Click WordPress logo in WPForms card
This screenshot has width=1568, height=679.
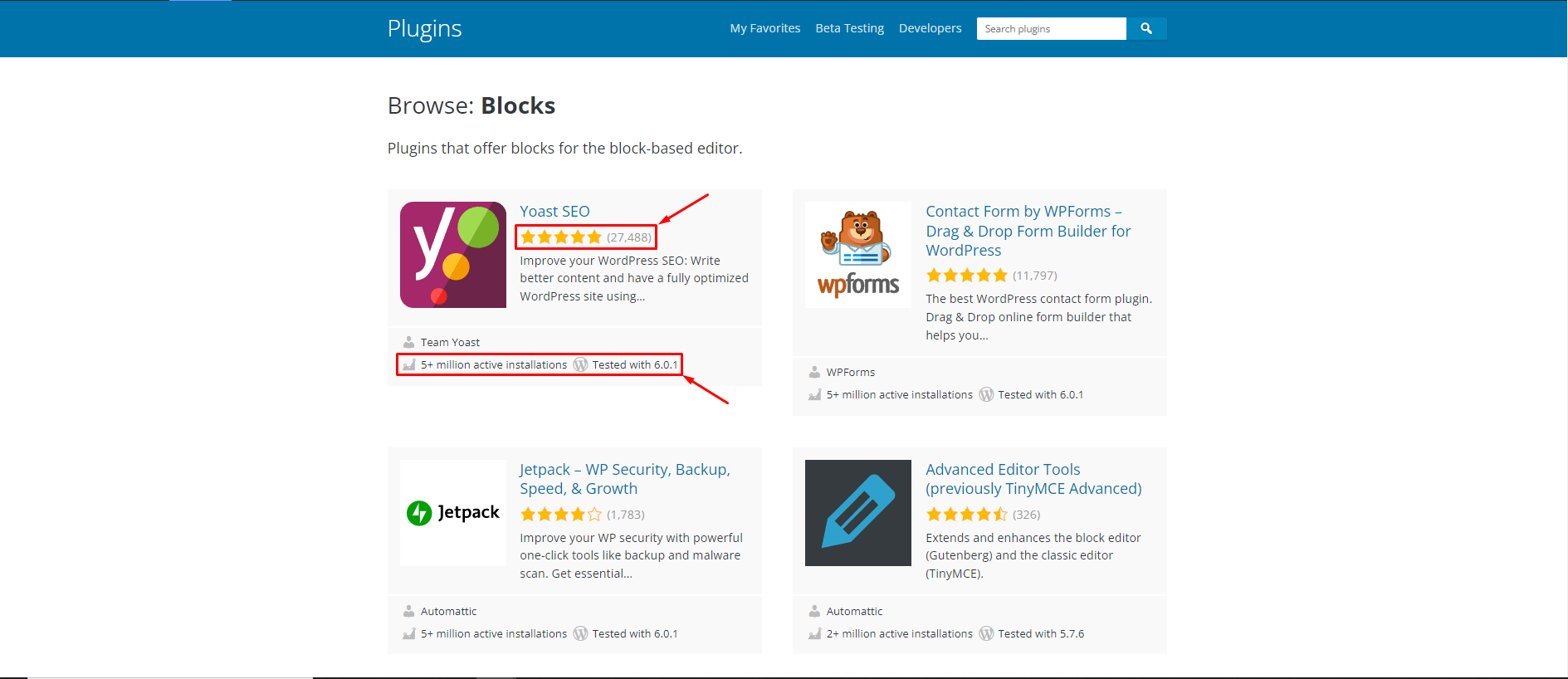click(x=986, y=394)
